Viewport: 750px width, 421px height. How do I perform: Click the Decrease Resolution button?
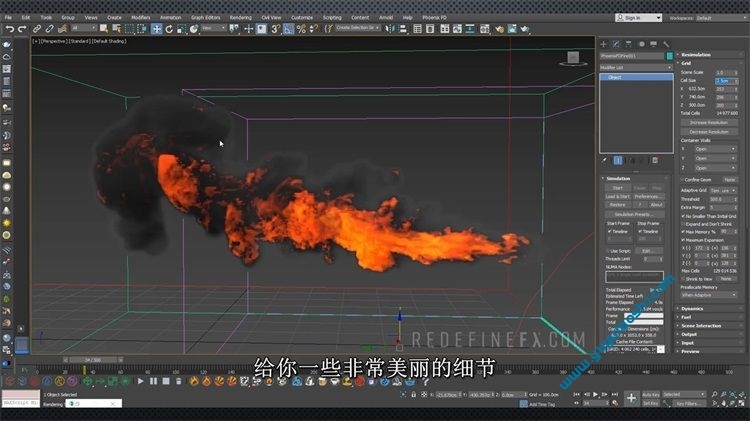708,132
